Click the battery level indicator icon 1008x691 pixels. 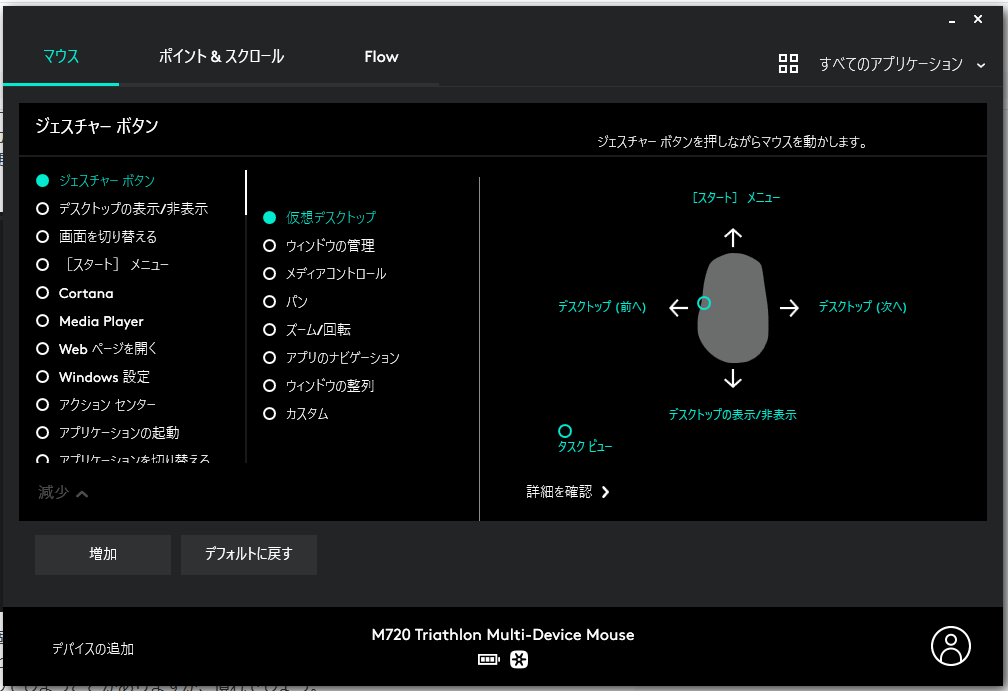tap(488, 659)
